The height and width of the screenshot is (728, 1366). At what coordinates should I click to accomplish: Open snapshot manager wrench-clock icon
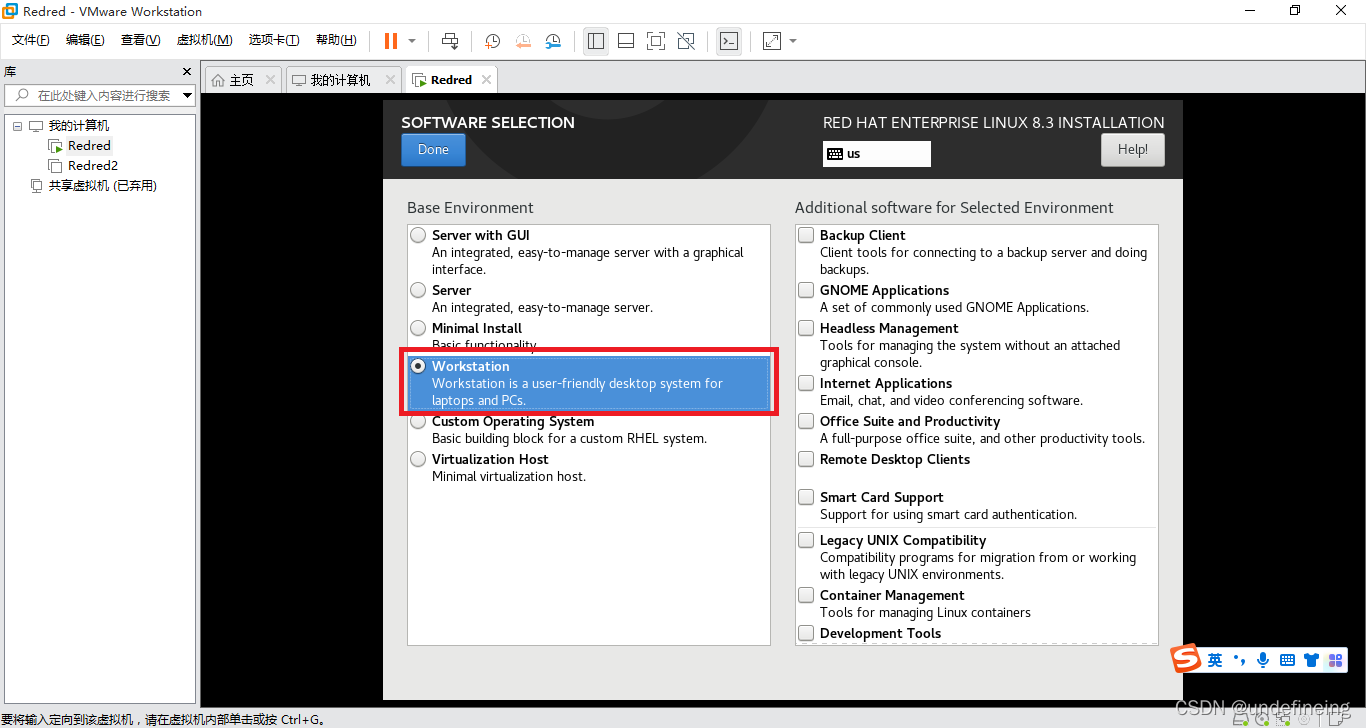[553, 41]
